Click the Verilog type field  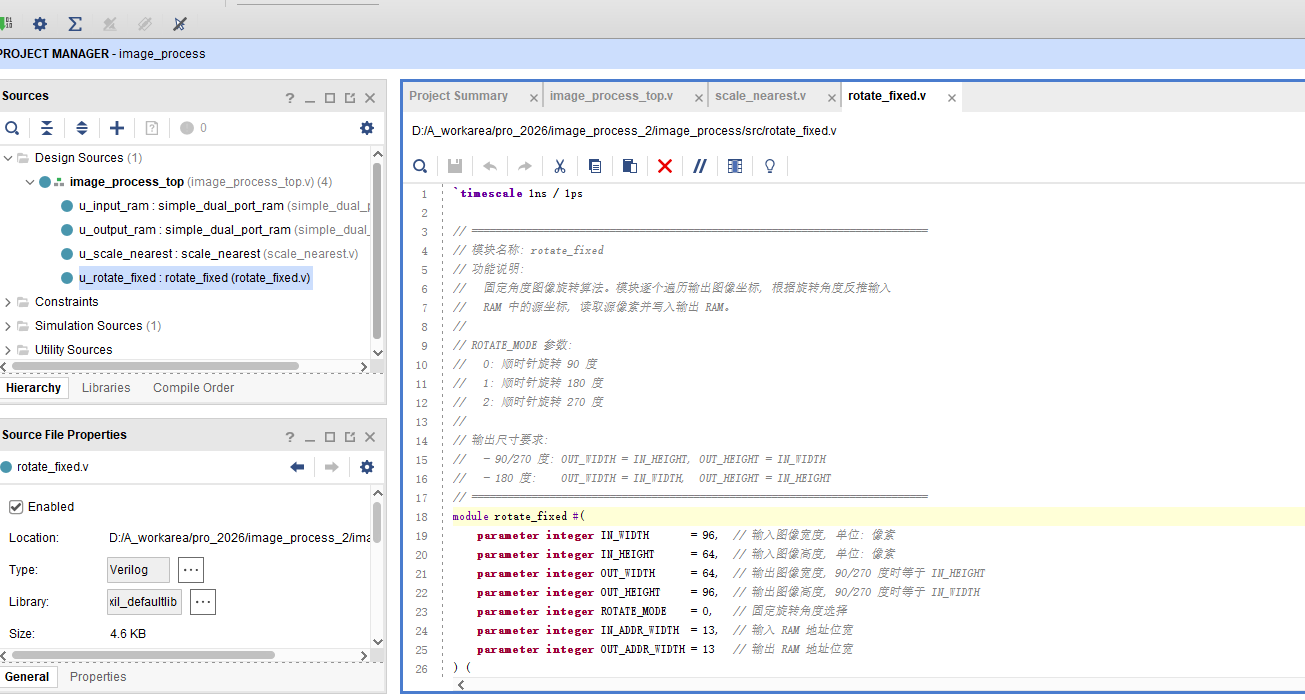(x=139, y=570)
